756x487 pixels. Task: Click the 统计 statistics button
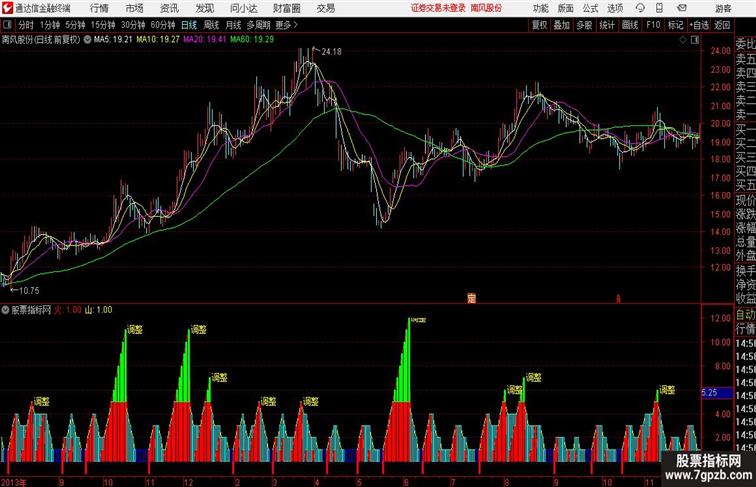607,25
